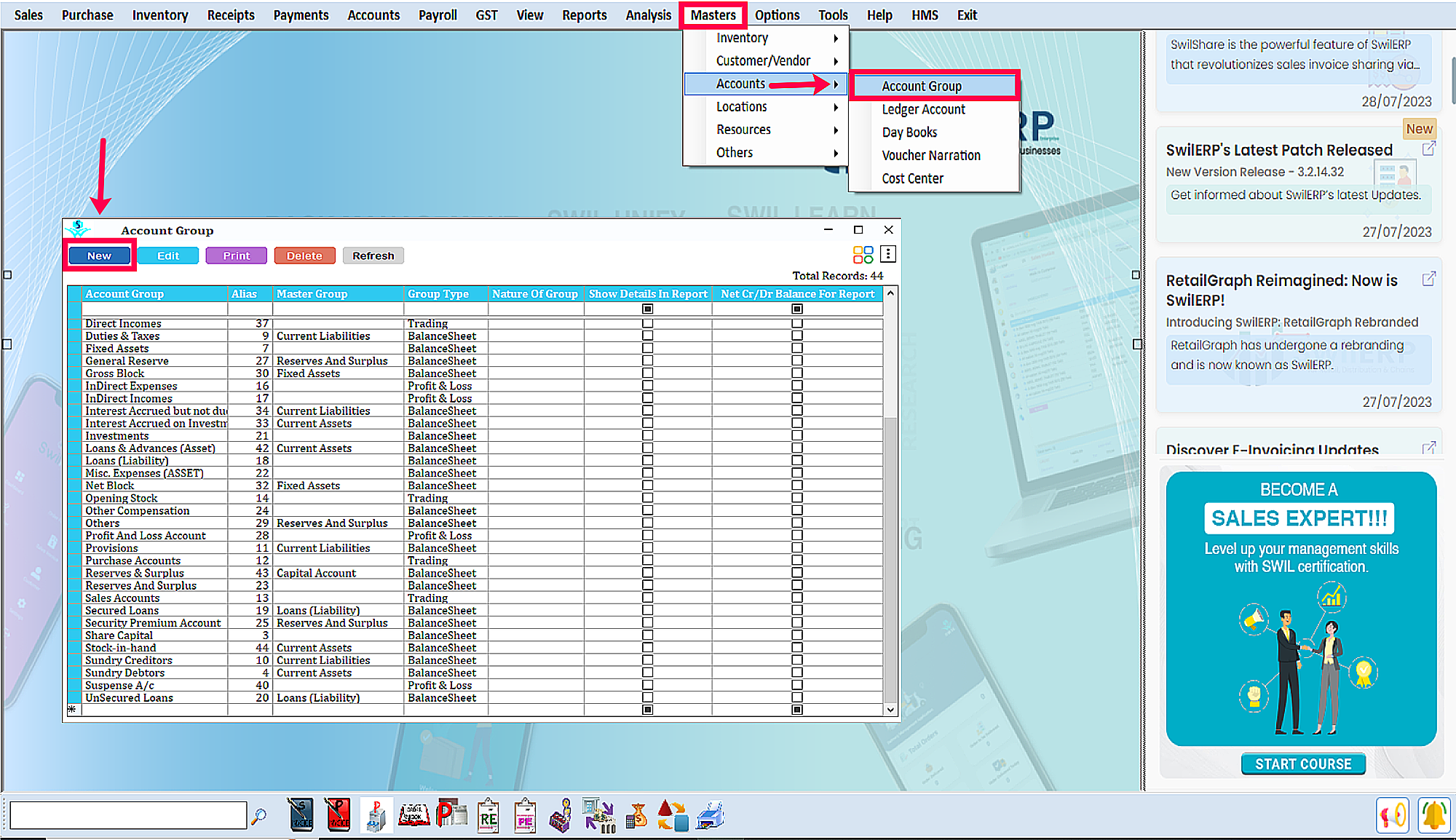The width and height of the screenshot is (1456, 840).
Task: Click the colored four-squares grid icon
Action: (x=863, y=254)
